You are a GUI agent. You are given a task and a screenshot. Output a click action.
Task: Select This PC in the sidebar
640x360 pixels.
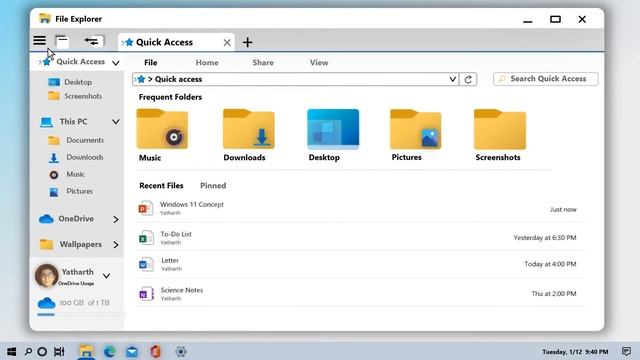[64, 122]
